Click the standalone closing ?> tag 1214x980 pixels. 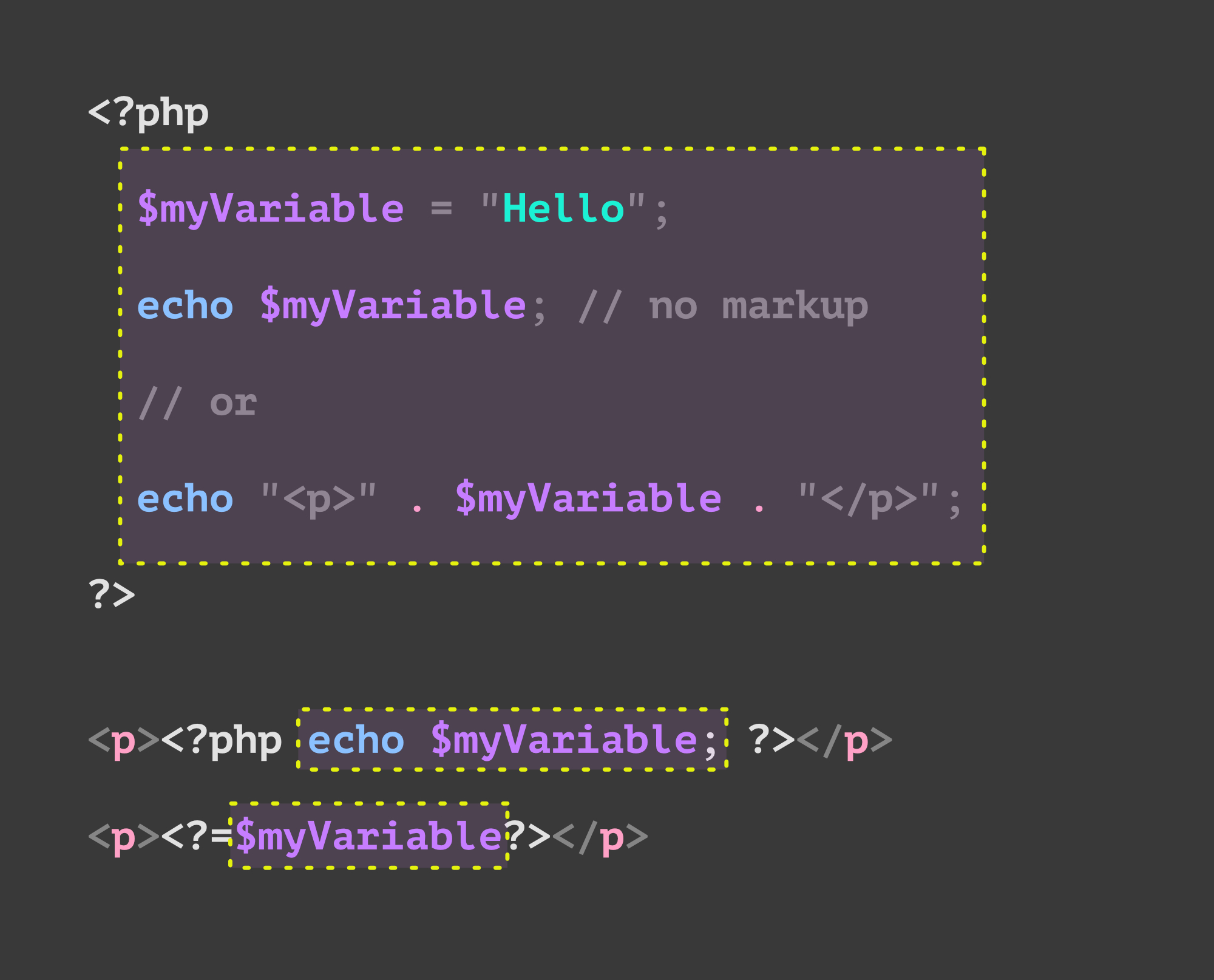112,594
